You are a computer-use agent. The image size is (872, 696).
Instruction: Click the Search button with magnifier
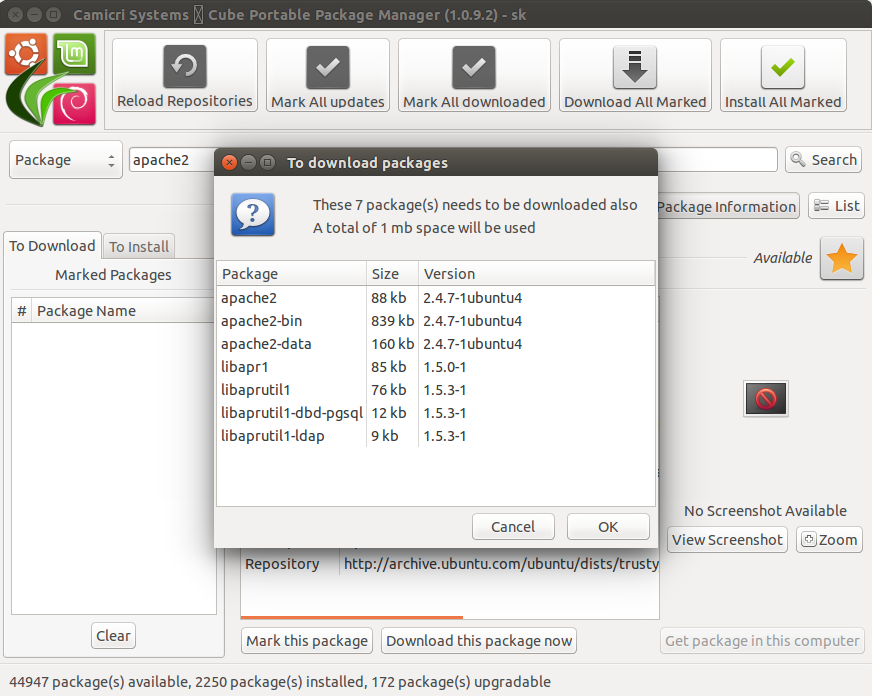[823, 160]
